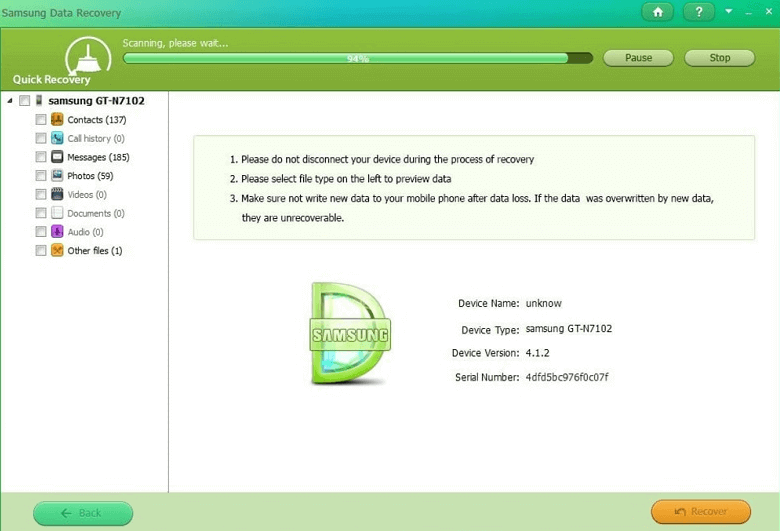
Task: Click the Documents page icon
Action: [x=57, y=213]
